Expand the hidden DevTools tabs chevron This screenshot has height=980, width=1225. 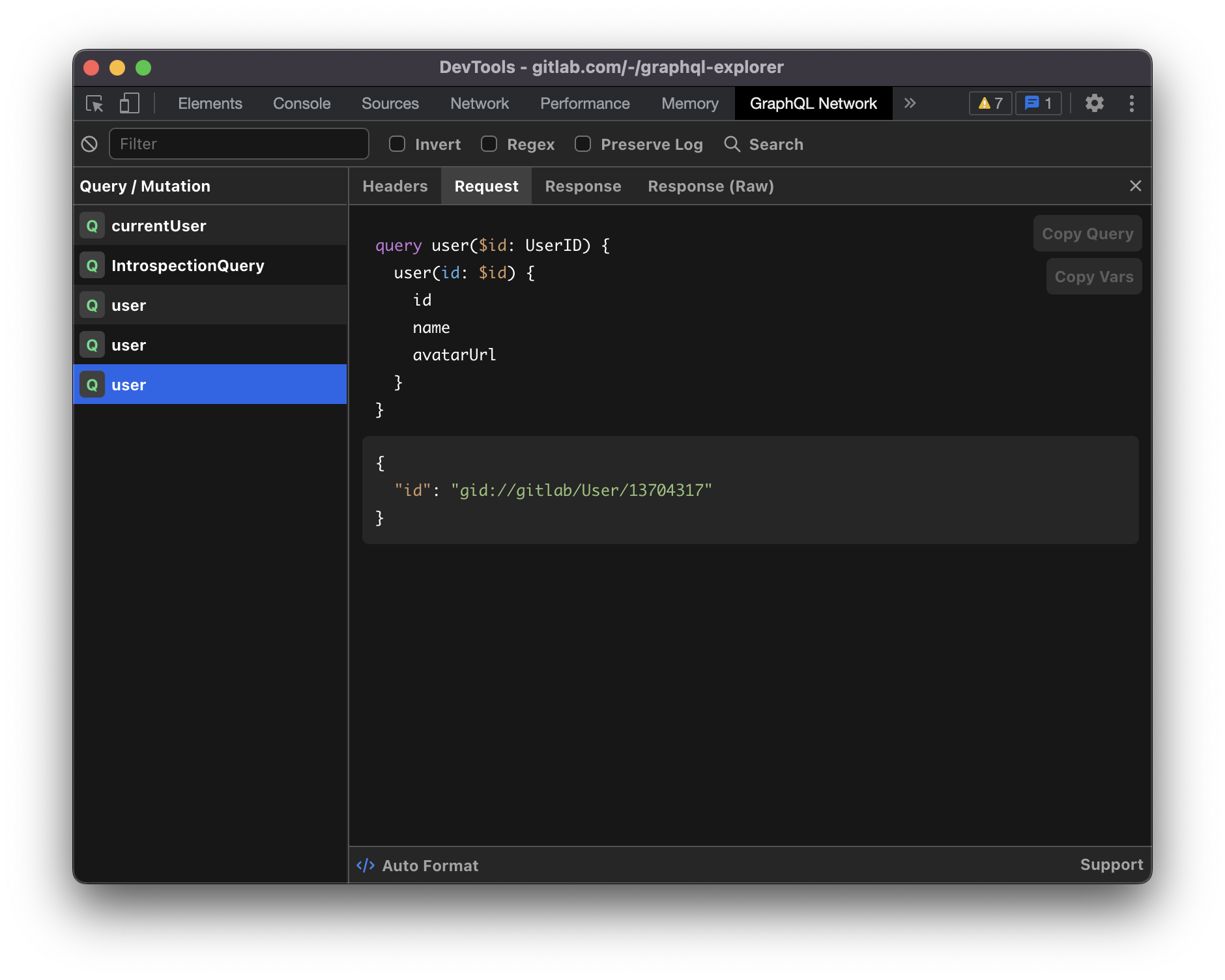tap(910, 104)
